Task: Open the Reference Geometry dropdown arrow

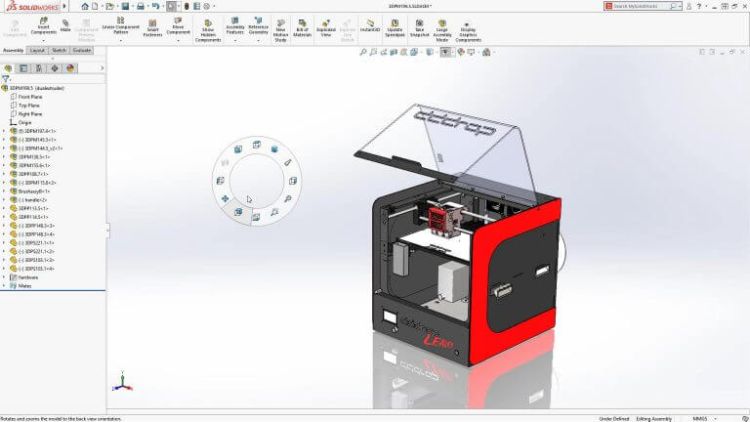Action: point(258,41)
